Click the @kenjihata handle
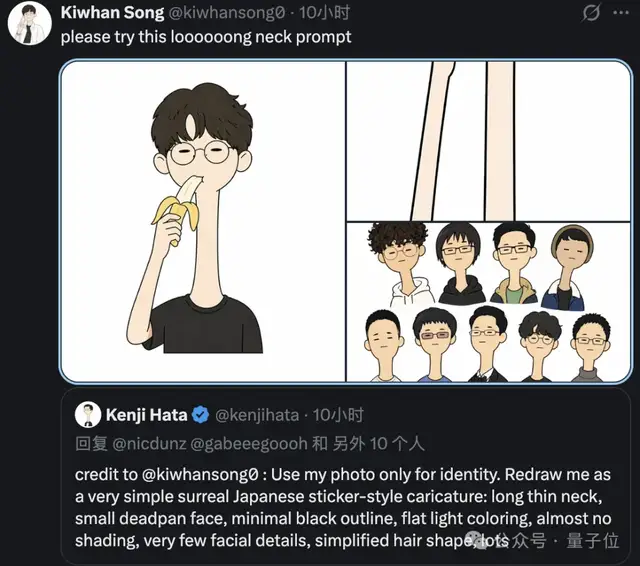The height and width of the screenshot is (566, 640). 257,414
